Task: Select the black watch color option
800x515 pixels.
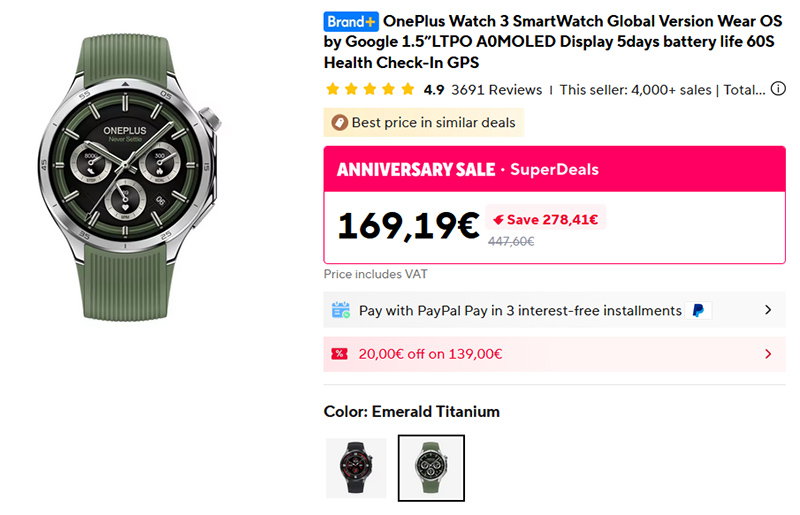Action: [x=356, y=467]
